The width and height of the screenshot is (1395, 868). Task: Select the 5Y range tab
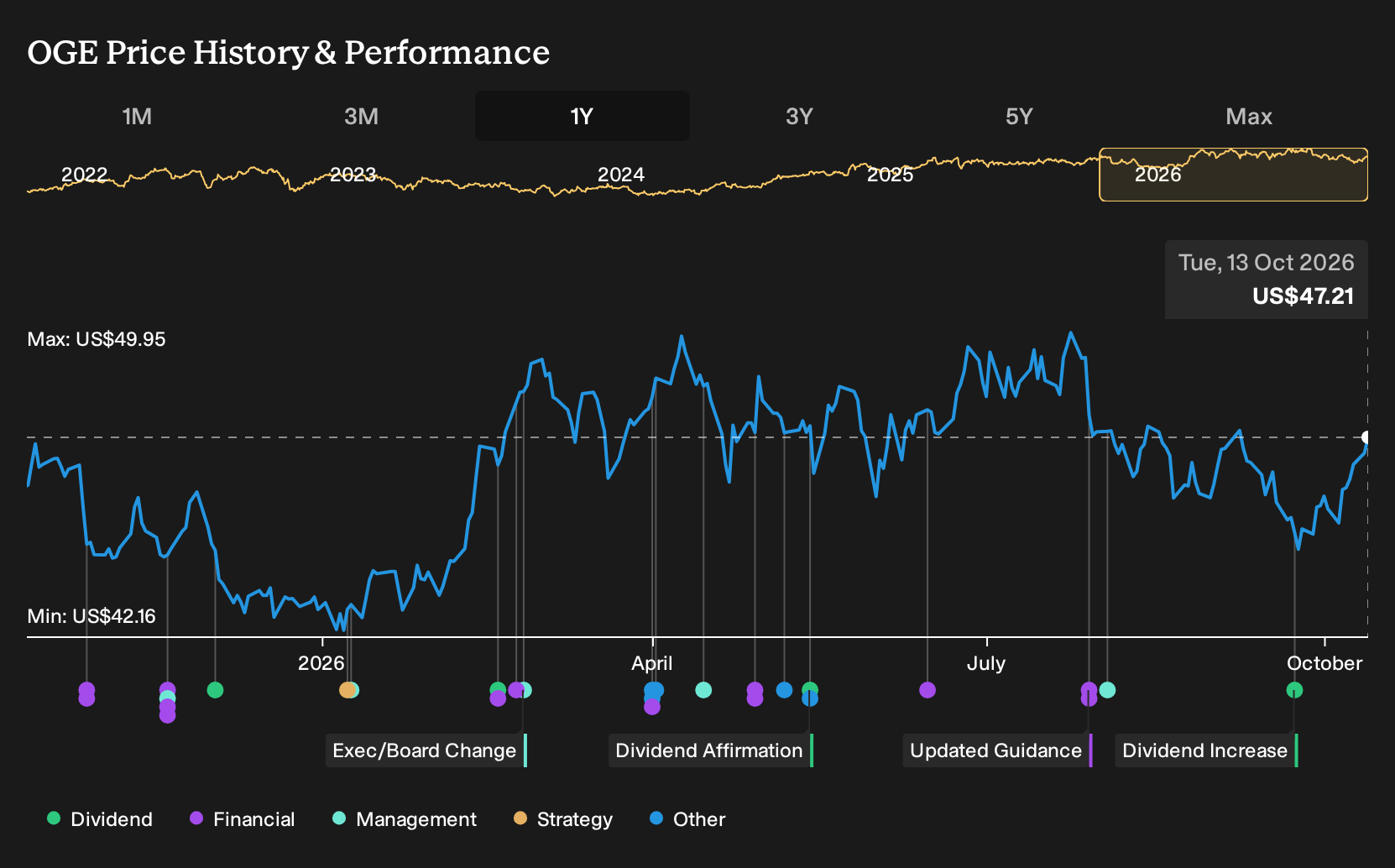(x=1019, y=116)
